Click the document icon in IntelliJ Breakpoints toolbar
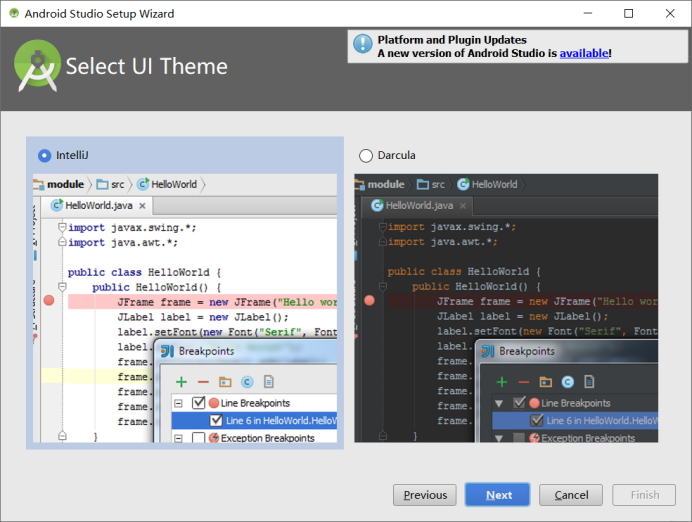The width and height of the screenshot is (692, 522). tap(269, 382)
